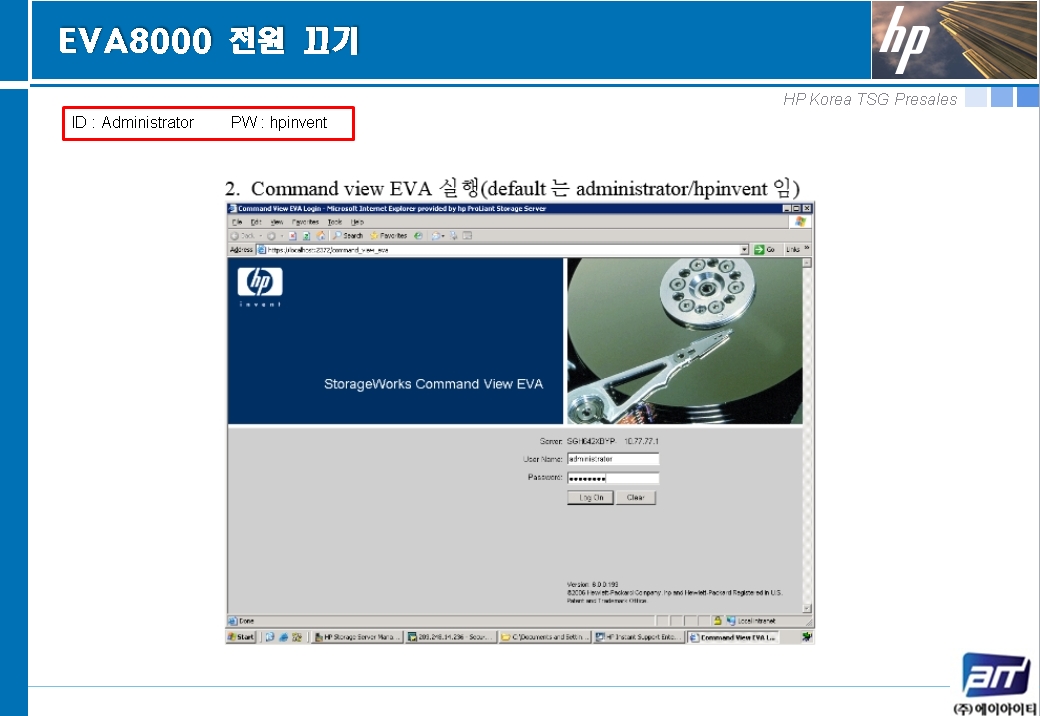Image resolution: width=1040 pixels, height=716 pixels.
Task: Close the Internet Explorer window
Action: coord(807,208)
